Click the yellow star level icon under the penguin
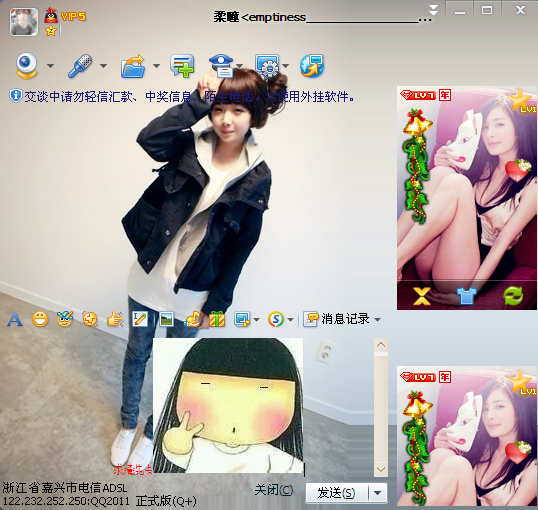This screenshot has width=538, height=510. 51,31
